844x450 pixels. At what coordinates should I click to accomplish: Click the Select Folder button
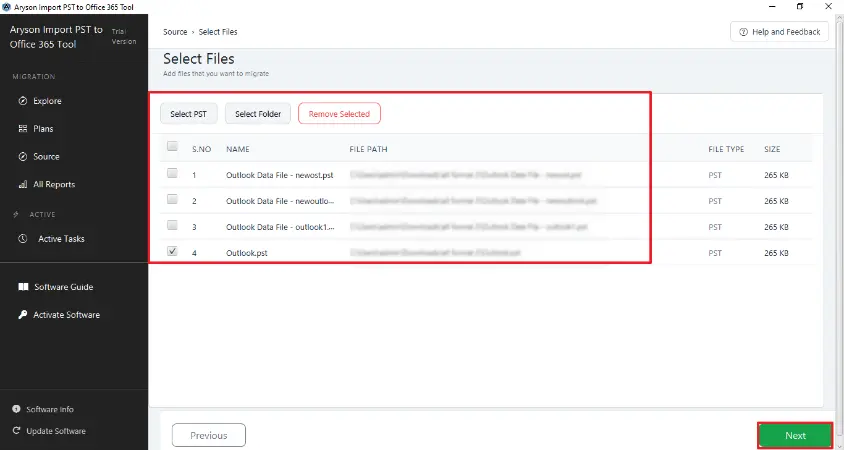pos(258,114)
